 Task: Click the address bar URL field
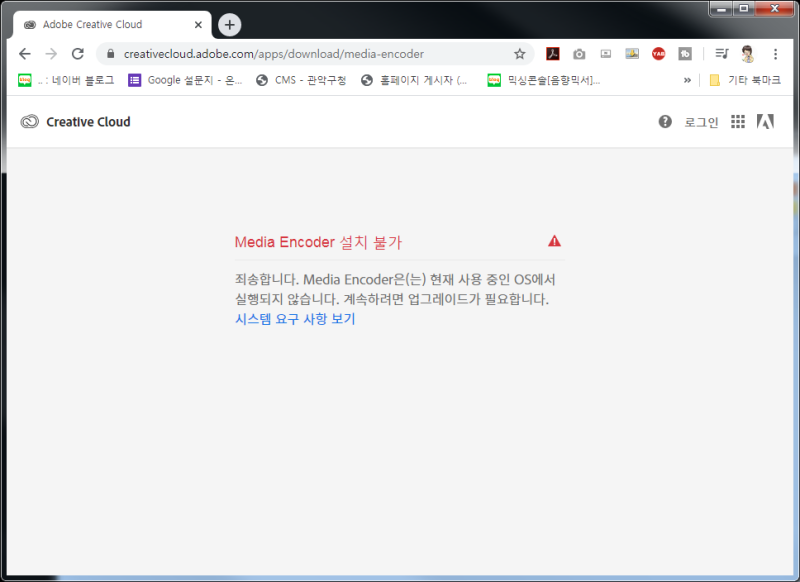coord(315,54)
